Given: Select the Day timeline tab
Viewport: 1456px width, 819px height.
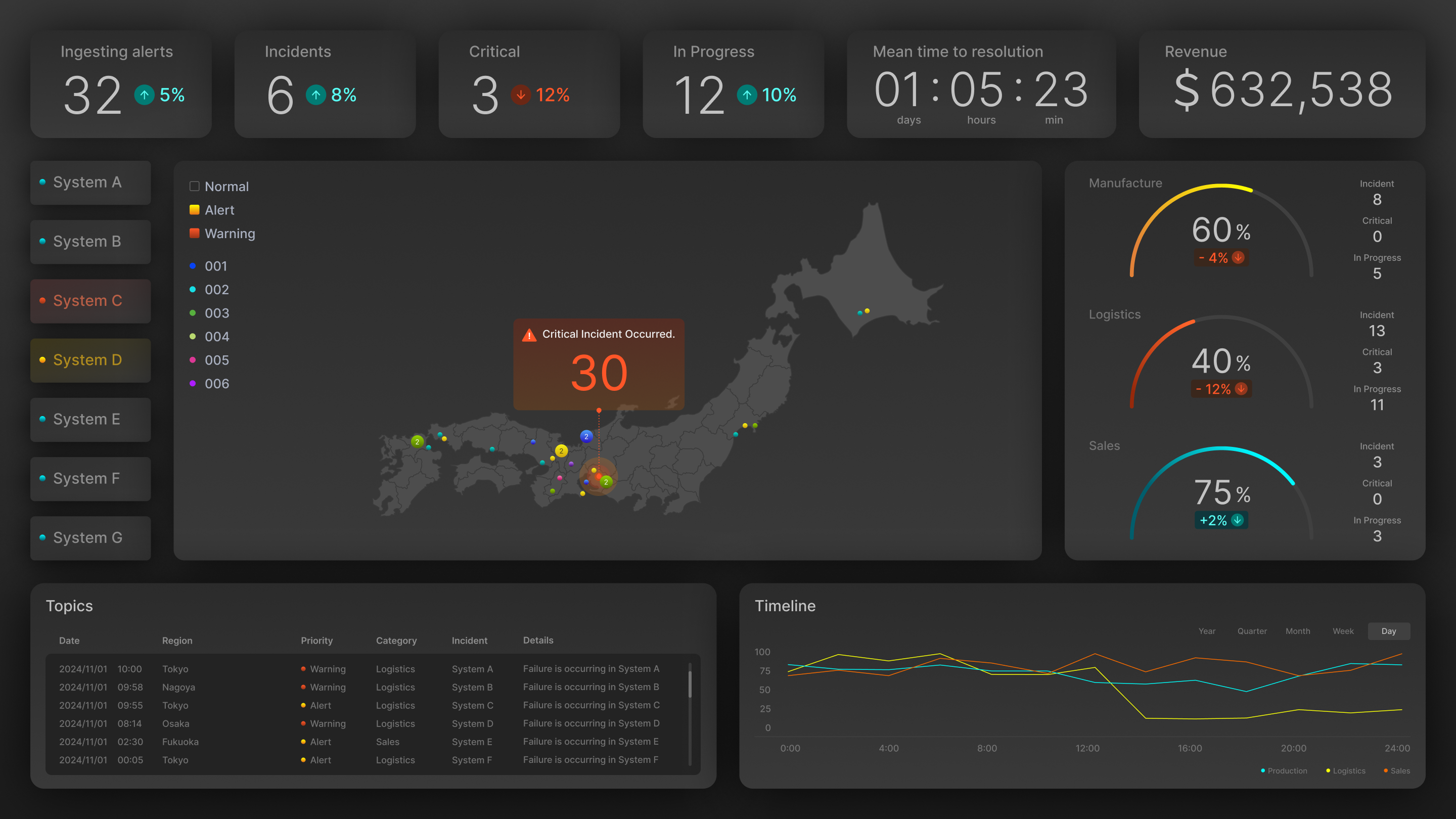Looking at the screenshot, I should coord(1388,631).
